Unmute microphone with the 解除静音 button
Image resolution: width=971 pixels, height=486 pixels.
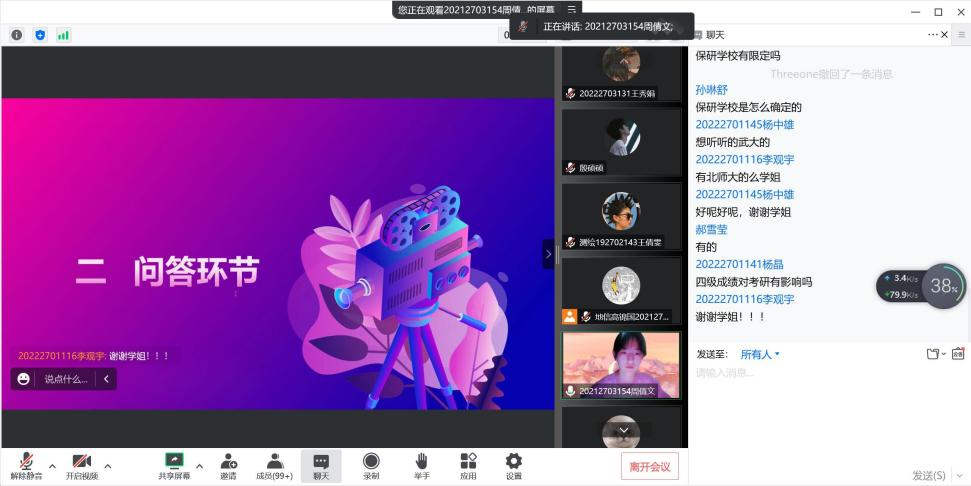tap(26, 465)
